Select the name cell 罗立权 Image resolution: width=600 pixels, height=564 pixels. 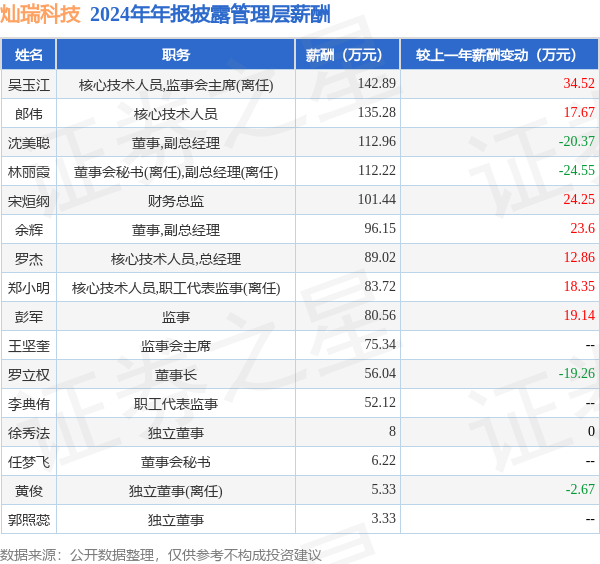click(29, 375)
